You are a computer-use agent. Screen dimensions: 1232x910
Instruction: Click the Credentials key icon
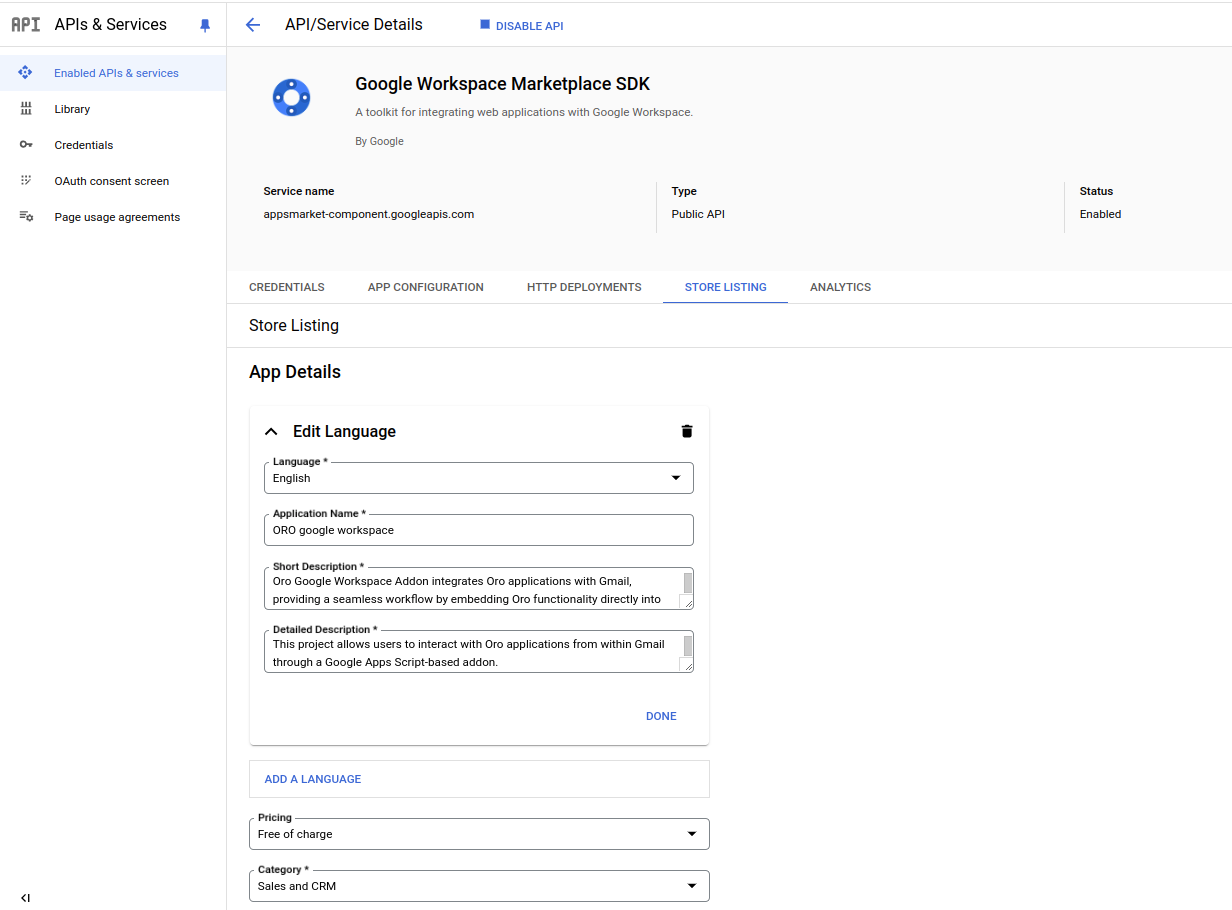26,145
